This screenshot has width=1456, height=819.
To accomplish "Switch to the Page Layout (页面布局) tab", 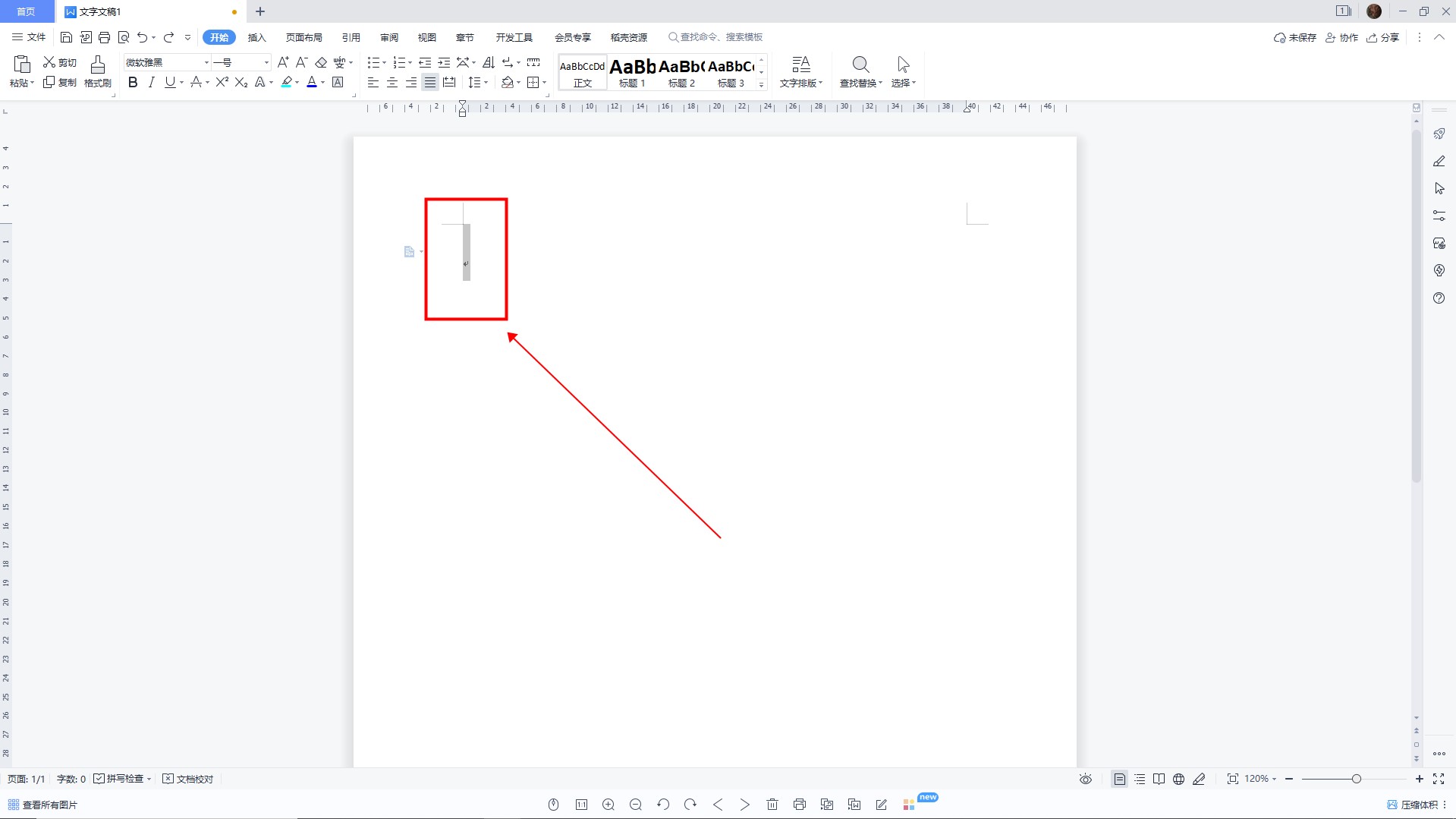I will point(303,37).
